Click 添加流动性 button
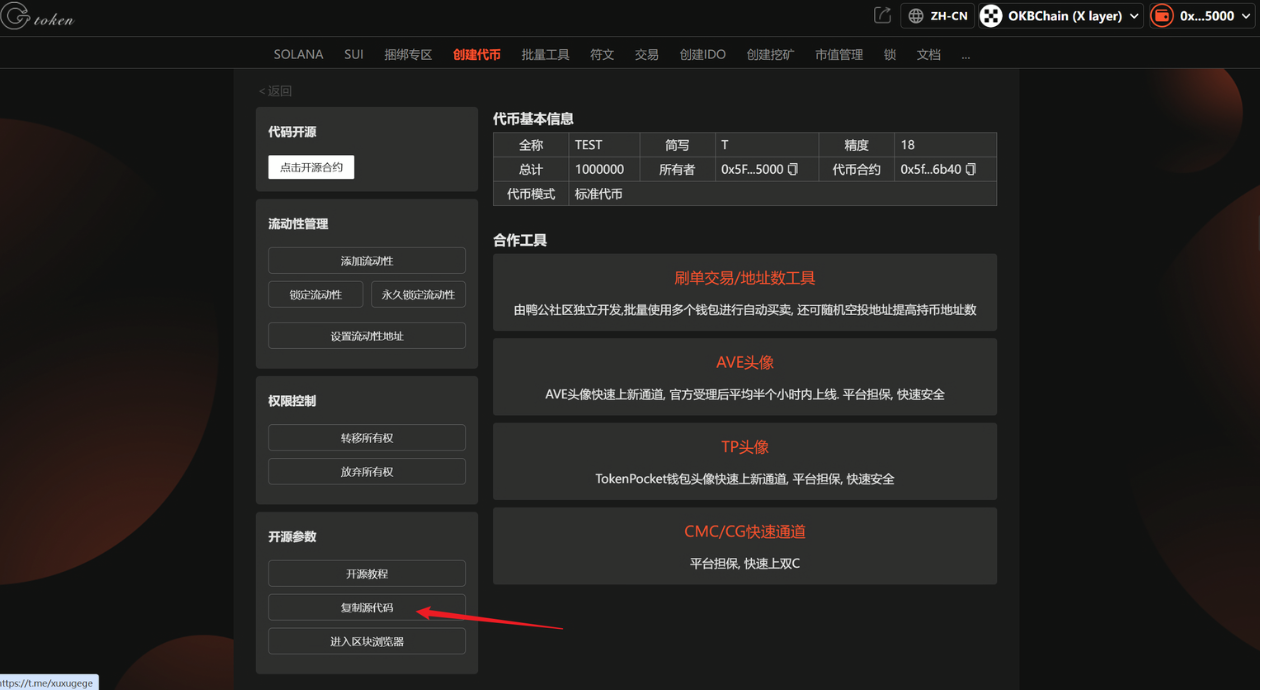The width and height of the screenshot is (1266, 690). pyautogui.click(x=367, y=261)
